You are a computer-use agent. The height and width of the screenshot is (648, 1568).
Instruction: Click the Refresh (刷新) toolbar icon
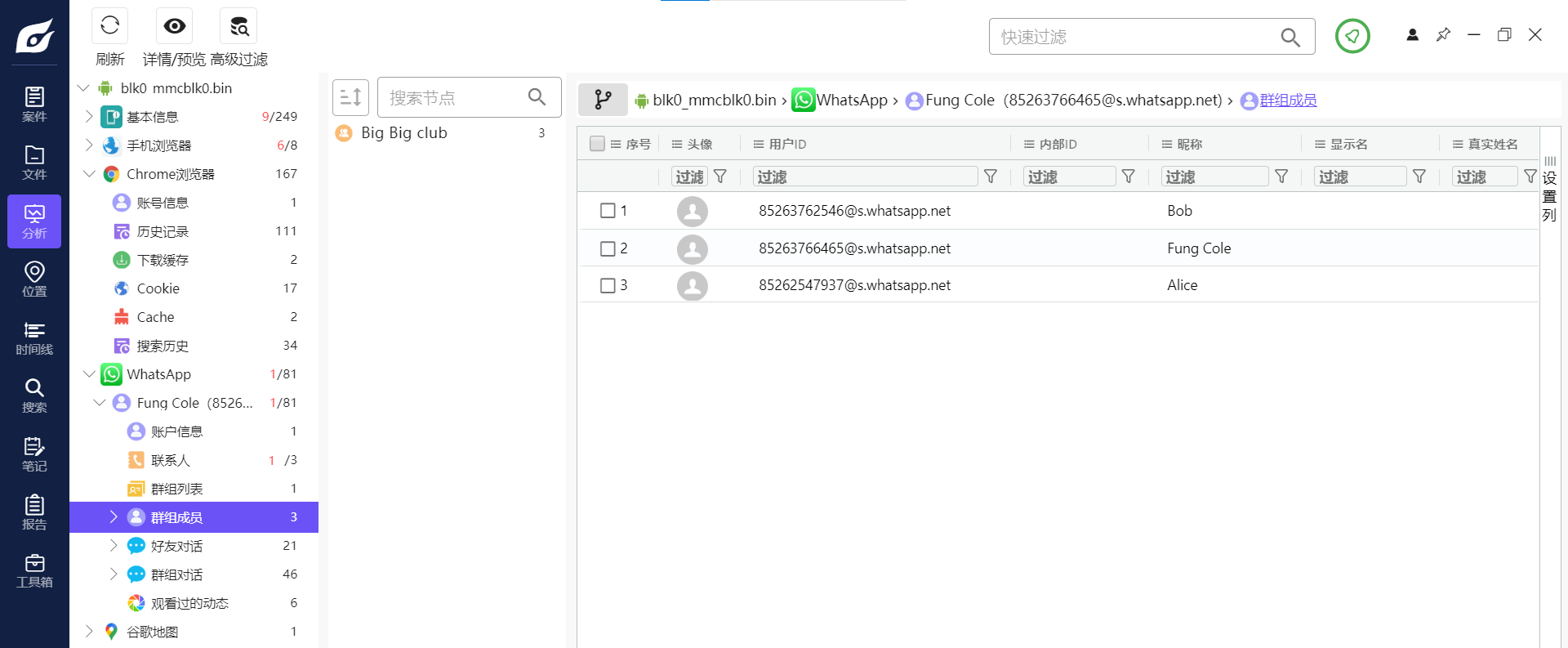pyautogui.click(x=109, y=26)
